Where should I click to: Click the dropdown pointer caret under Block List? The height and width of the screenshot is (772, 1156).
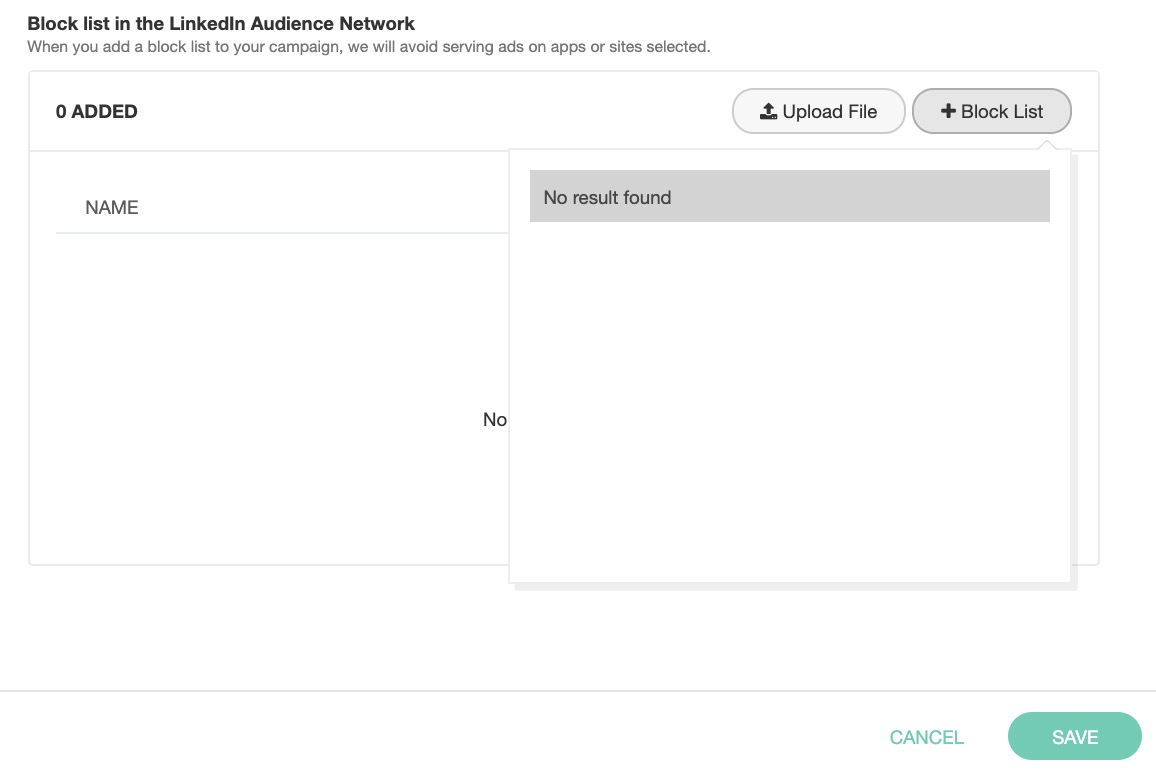pyautogui.click(x=1047, y=145)
